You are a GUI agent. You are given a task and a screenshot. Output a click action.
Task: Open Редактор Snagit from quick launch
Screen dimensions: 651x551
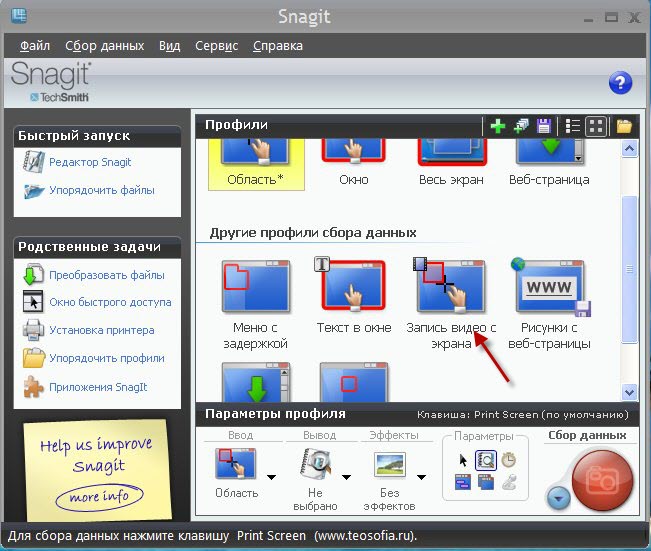pyautogui.click(x=90, y=162)
